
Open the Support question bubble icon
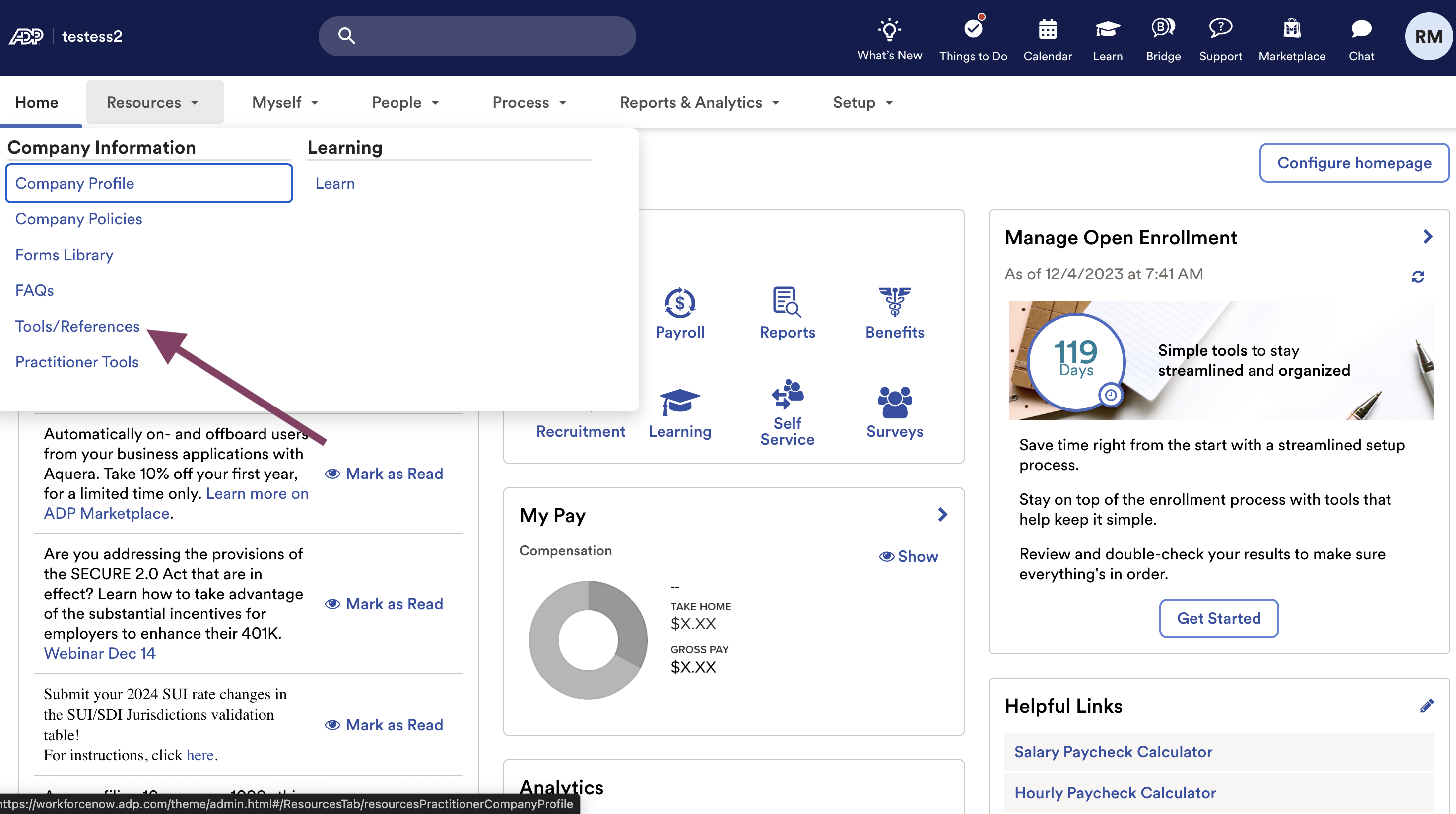[1220, 28]
